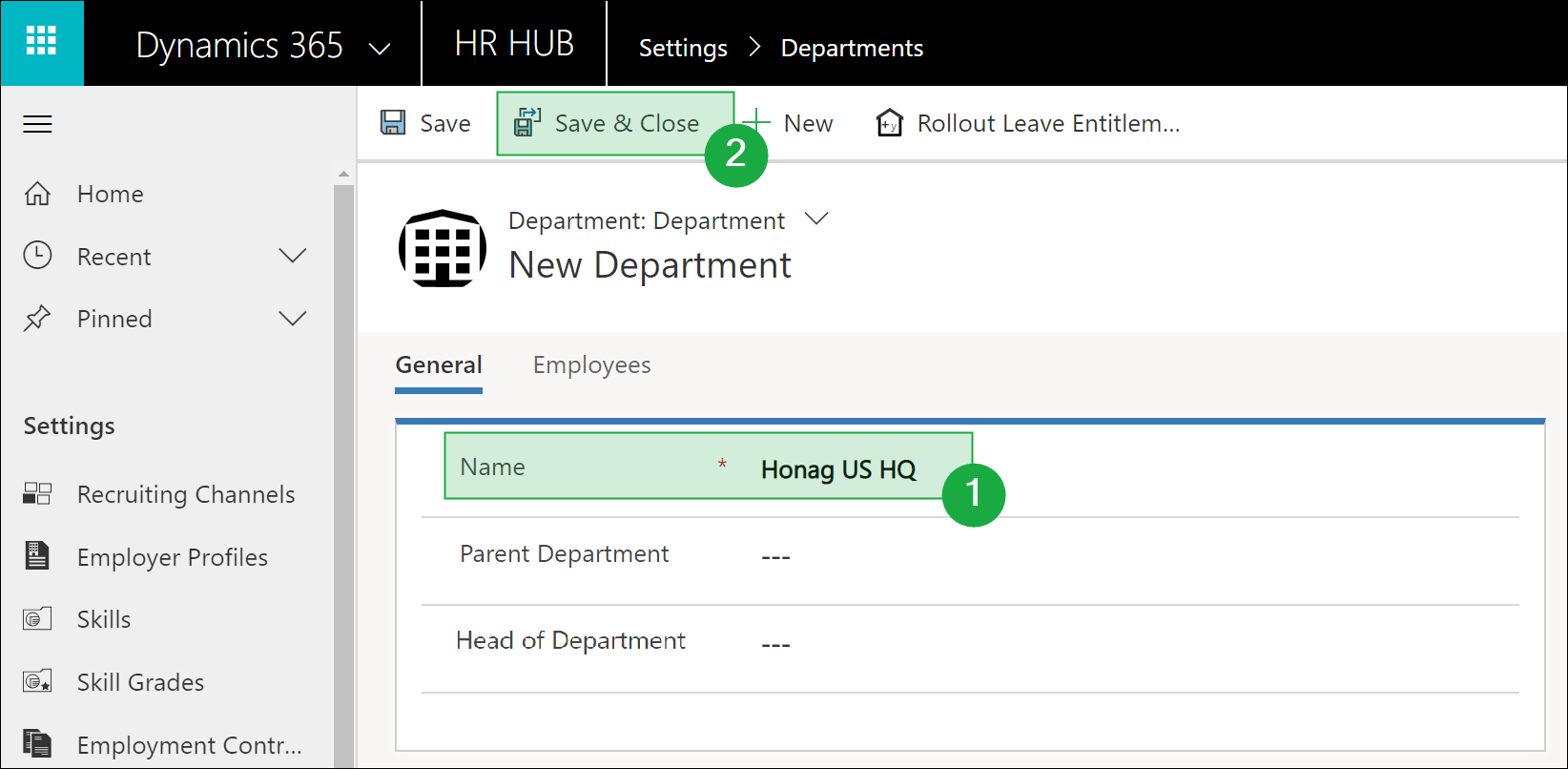Open the app launcher waffle icon
Viewport: 1568px width, 769px height.
point(41,43)
